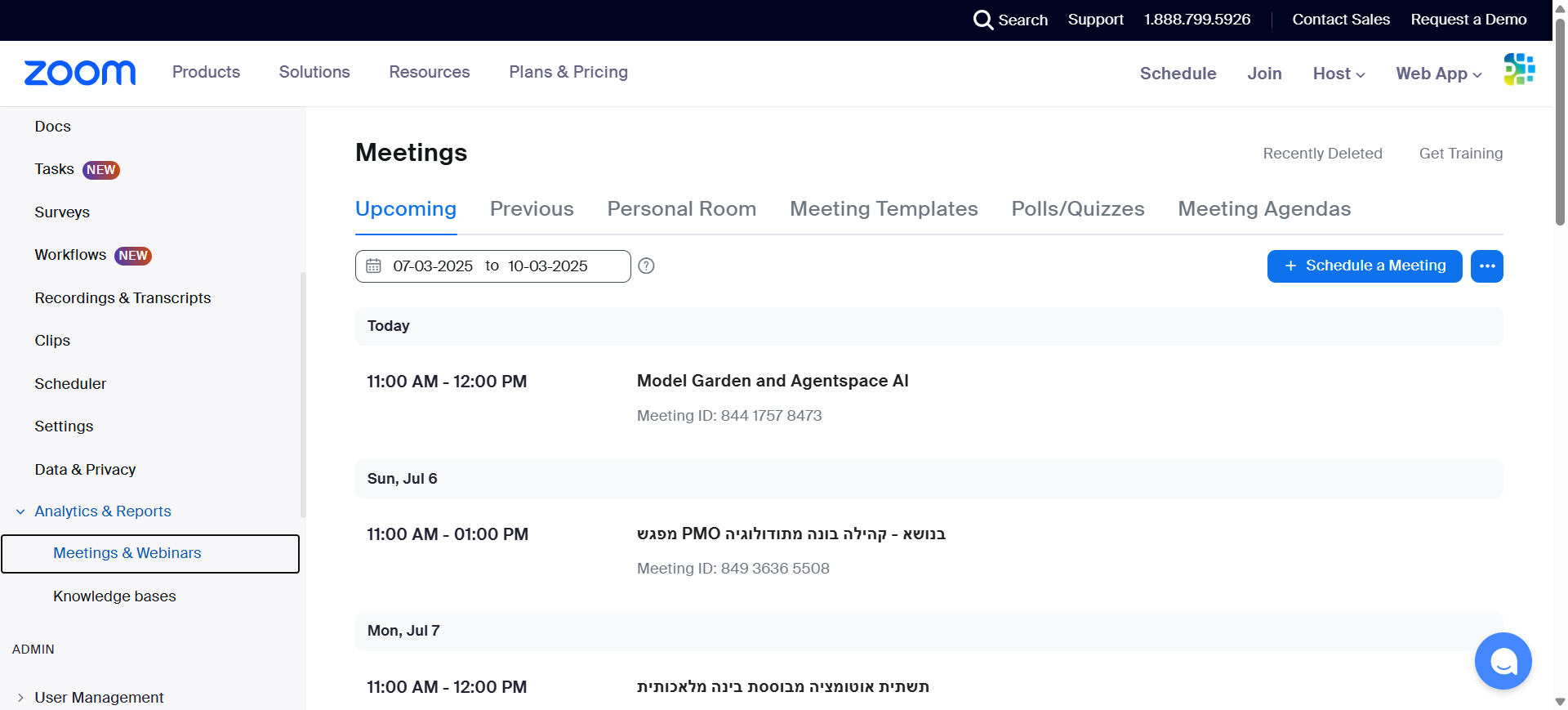
Task: Click Request a Demo link
Action: (x=1468, y=20)
